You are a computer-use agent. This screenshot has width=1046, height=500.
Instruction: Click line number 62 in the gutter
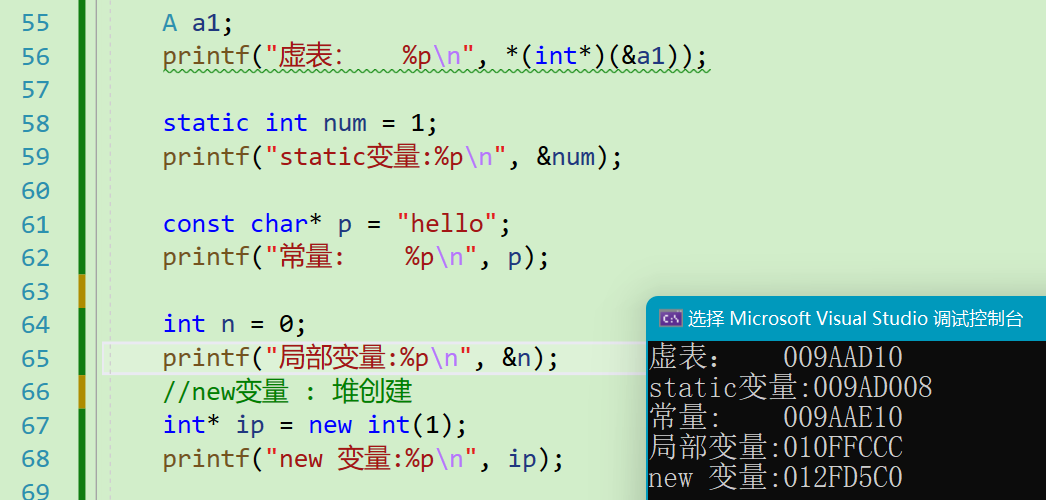(35, 258)
